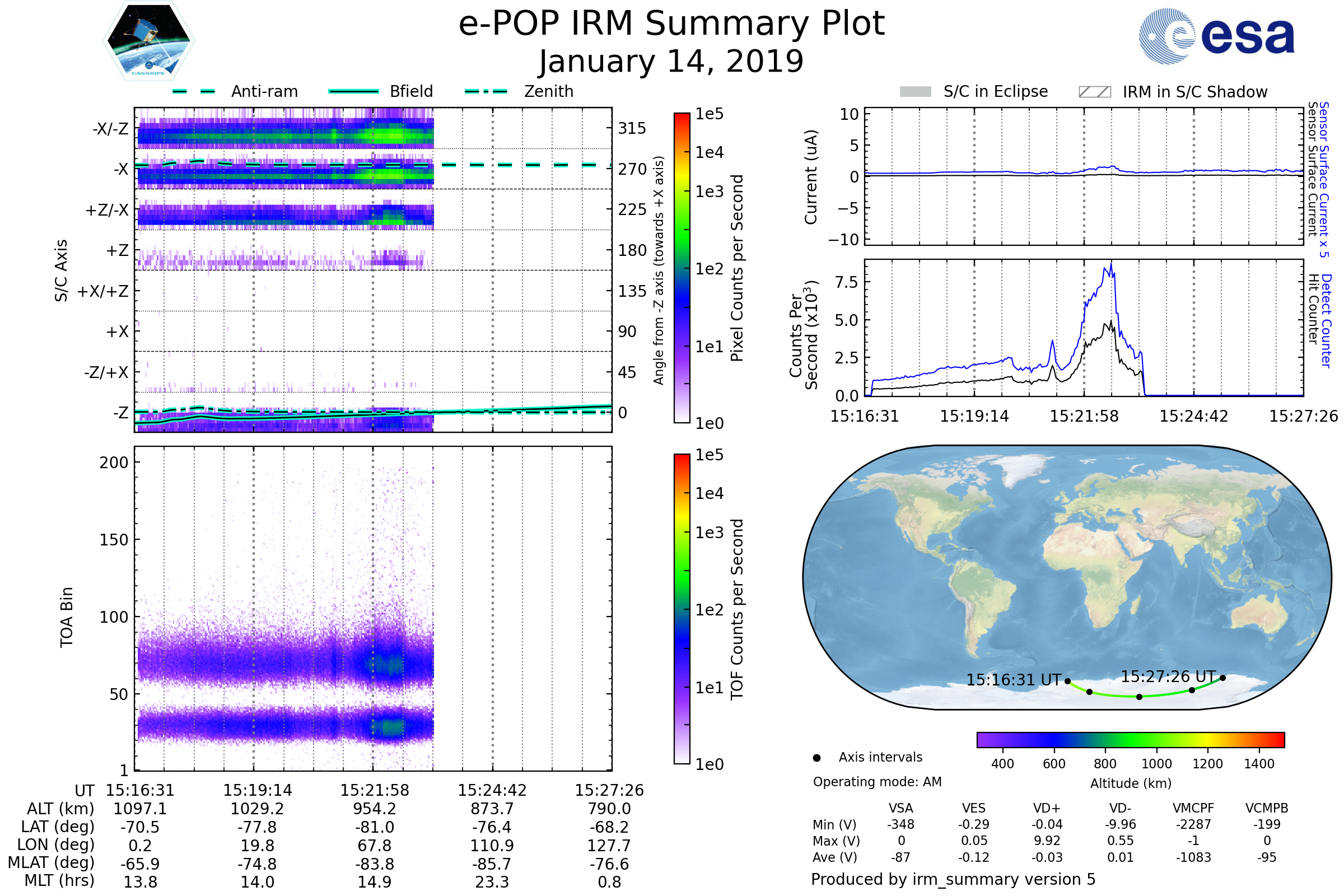Click the Bfield solid line legend marker
The width and height of the screenshot is (1344, 896).
tap(353, 91)
